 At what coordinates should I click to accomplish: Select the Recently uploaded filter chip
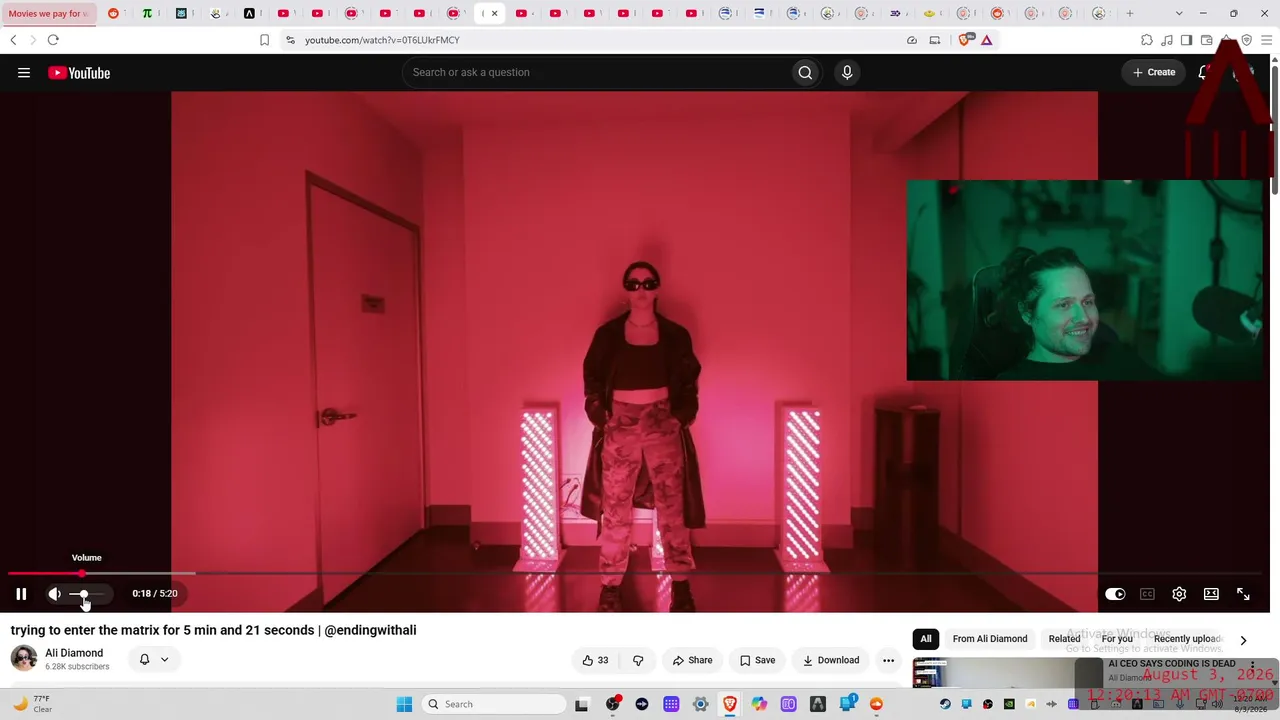pyautogui.click(x=1188, y=639)
